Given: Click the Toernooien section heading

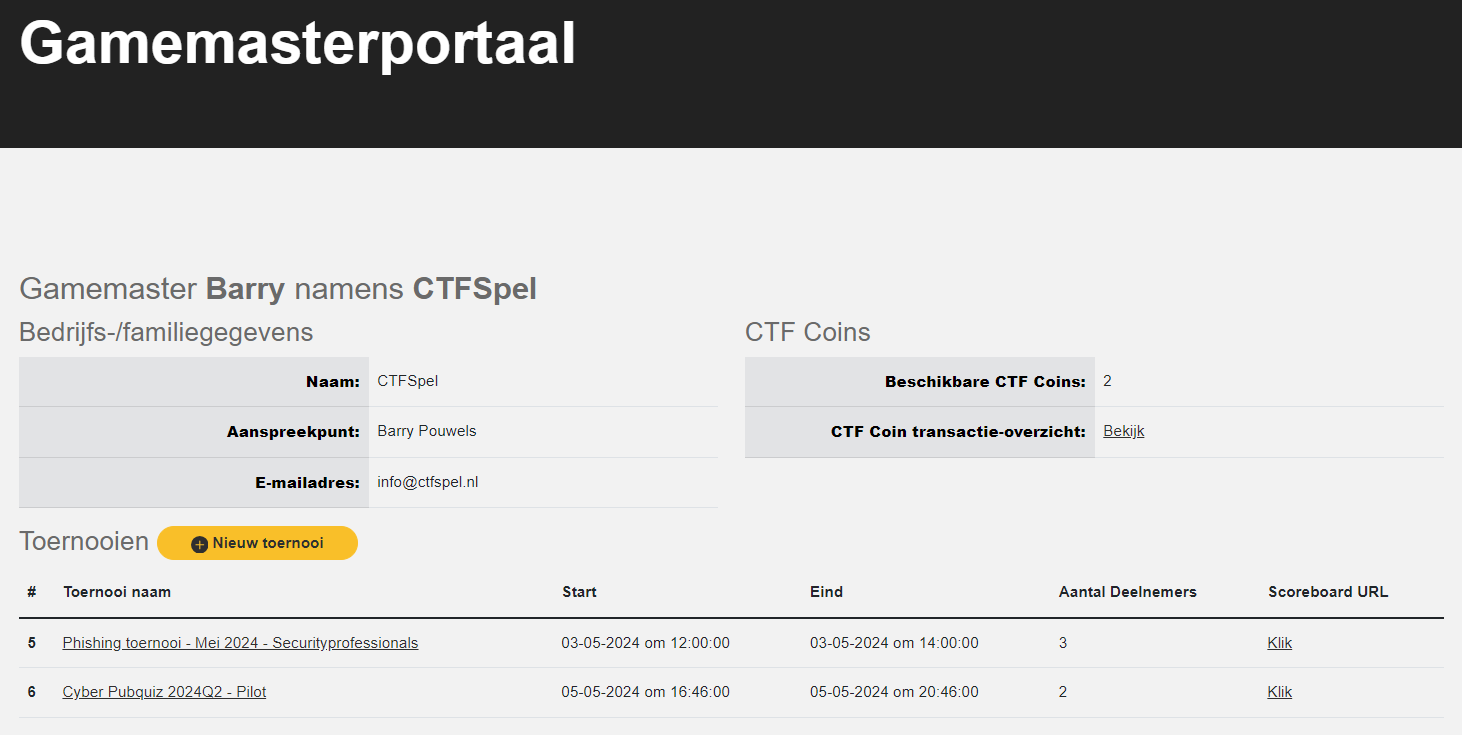Looking at the screenshot, I should click(84, 542).
